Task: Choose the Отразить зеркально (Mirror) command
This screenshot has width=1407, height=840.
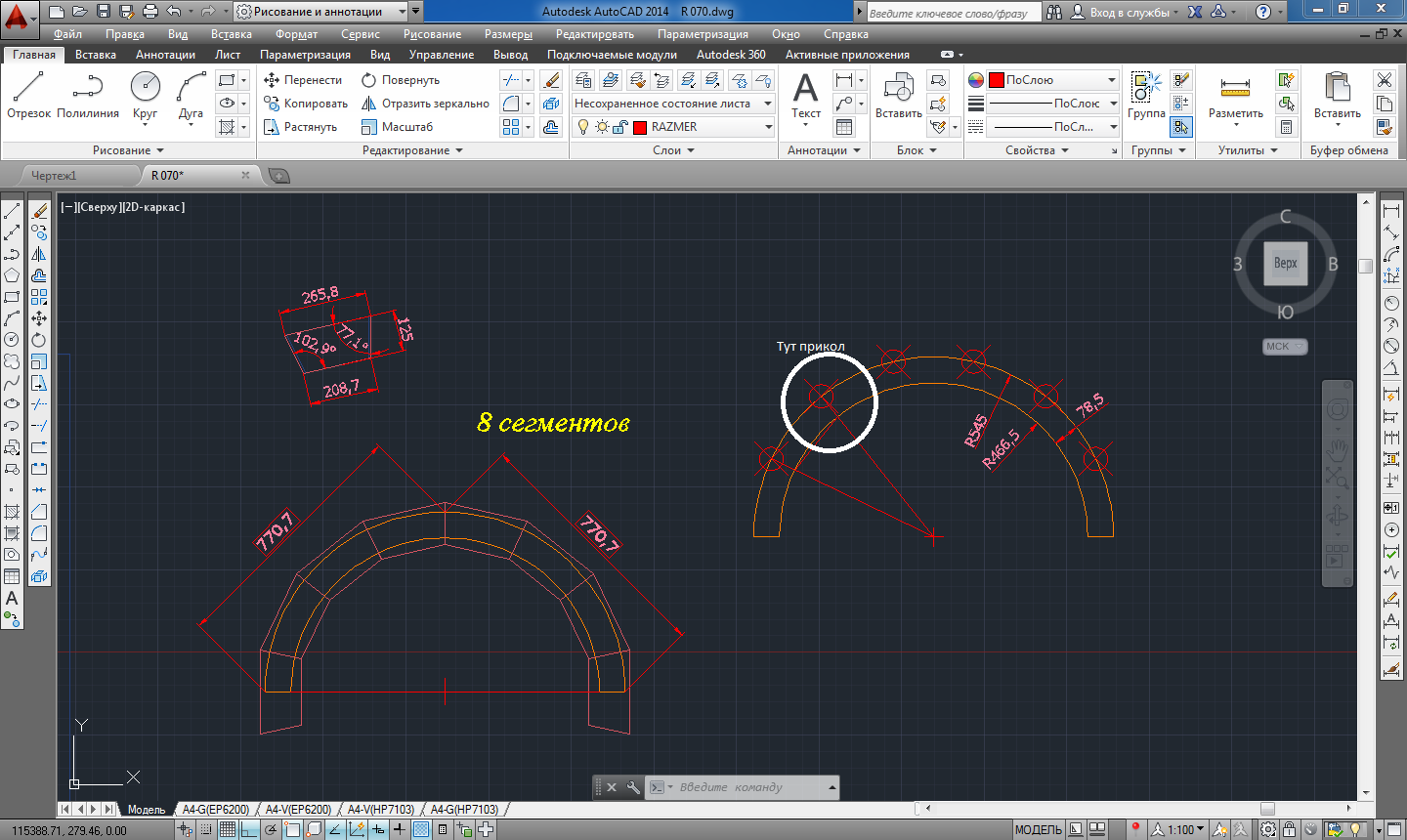Action: click(x=425, y=104)
